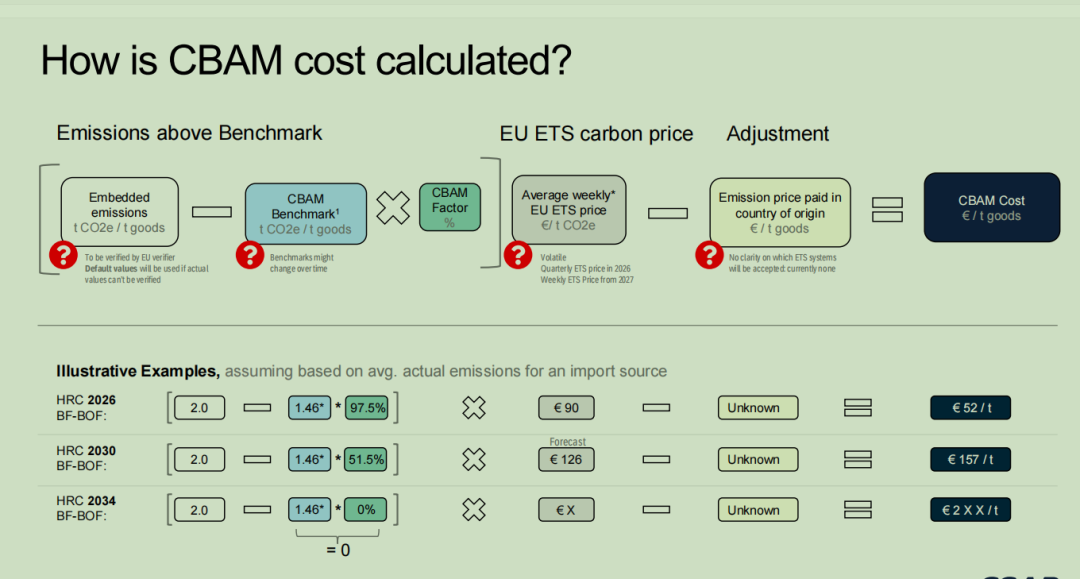This screenshot has width=1080, height=579.
Task: Click the Average weekly EU ETS price box
Action: pyautogui.click(x=568, y=210)
